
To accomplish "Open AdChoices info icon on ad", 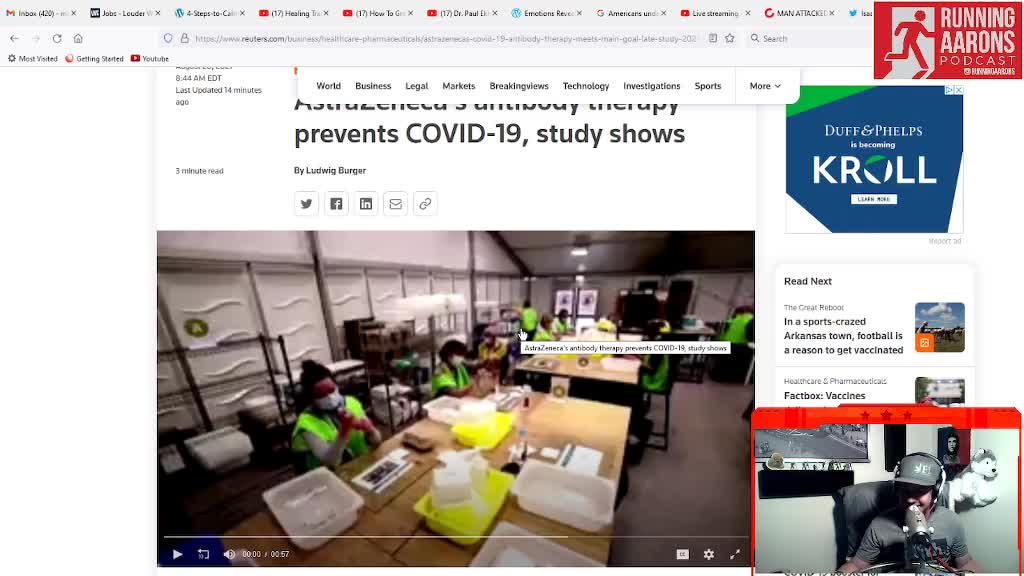I will (x=950, y=90).
